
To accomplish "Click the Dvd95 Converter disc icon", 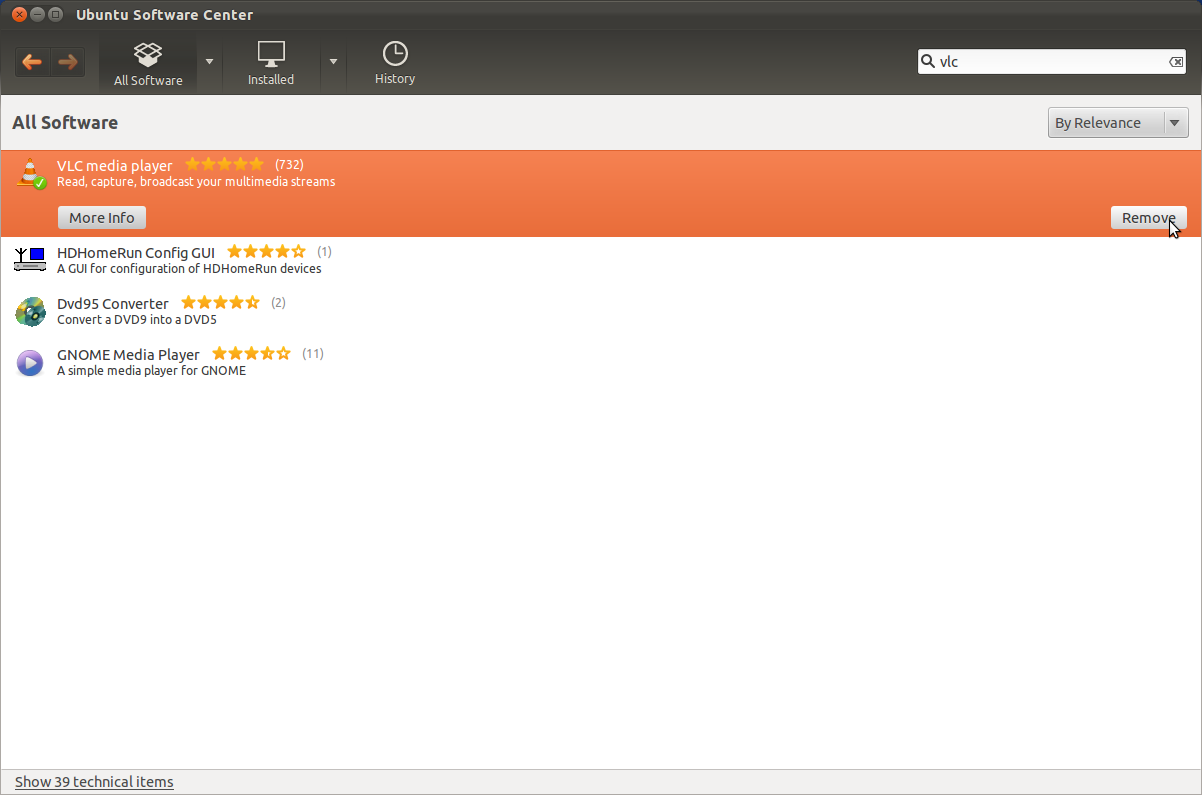I will [31, 311].
